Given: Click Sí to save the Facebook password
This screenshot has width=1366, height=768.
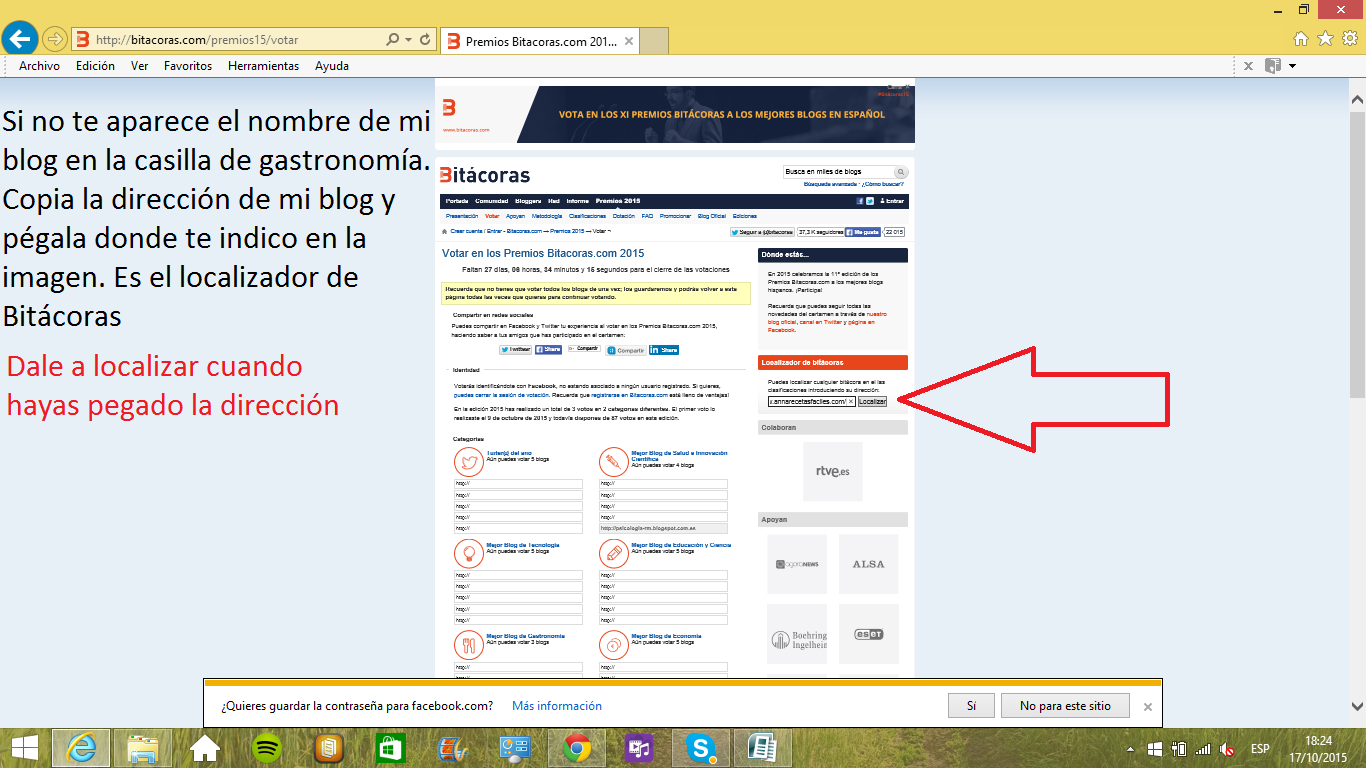Looking at the screenshot, I should click(x=971, y=705).
